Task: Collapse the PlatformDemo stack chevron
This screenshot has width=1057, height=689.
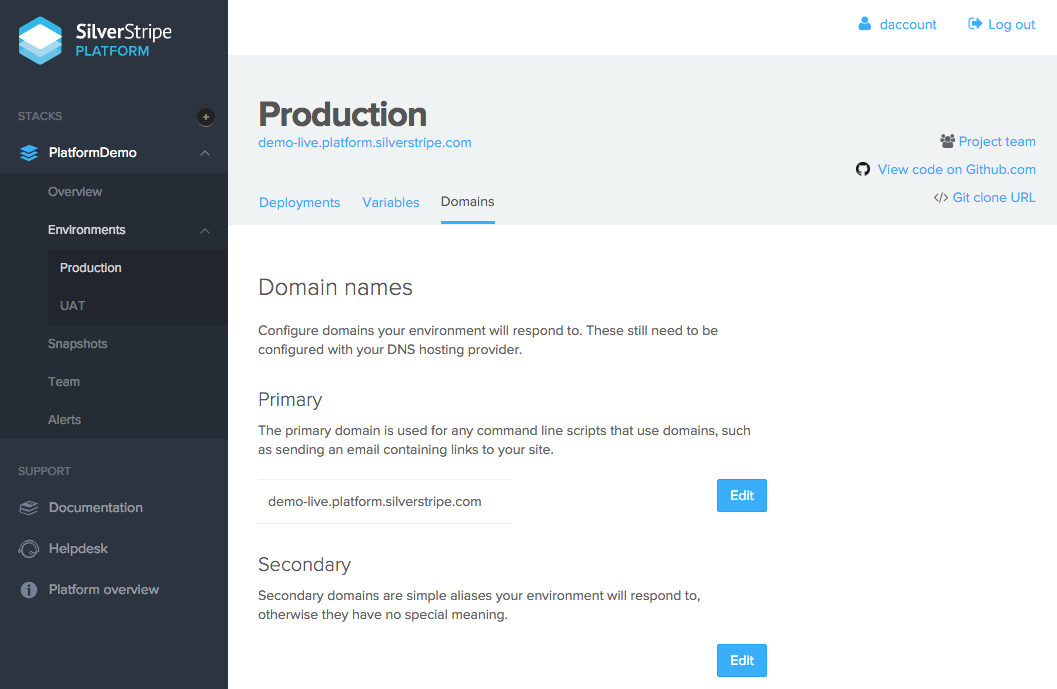Action: (x=205, y=152)
